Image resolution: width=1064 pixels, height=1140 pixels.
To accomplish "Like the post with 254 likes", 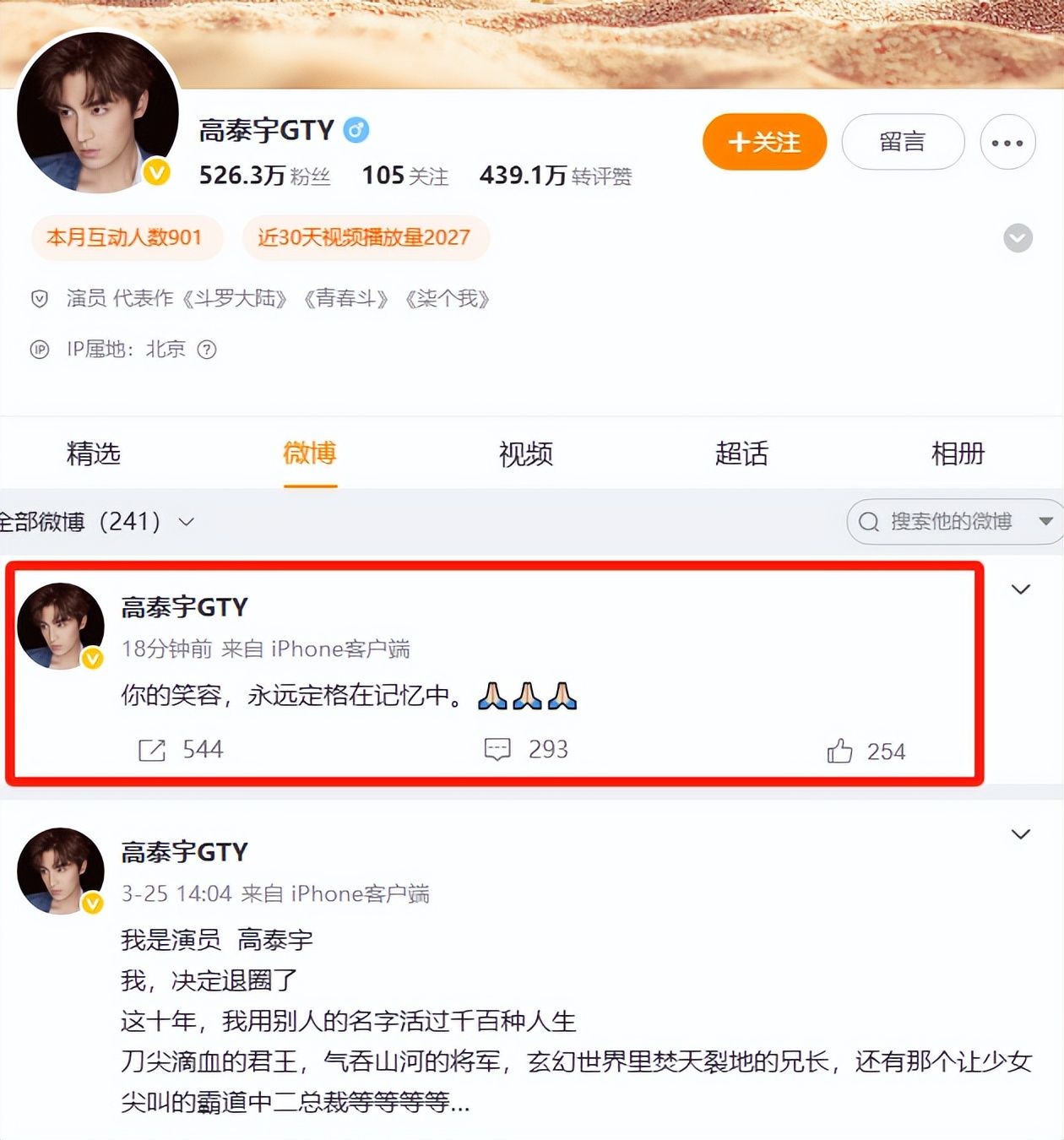I will pos(840,751).
